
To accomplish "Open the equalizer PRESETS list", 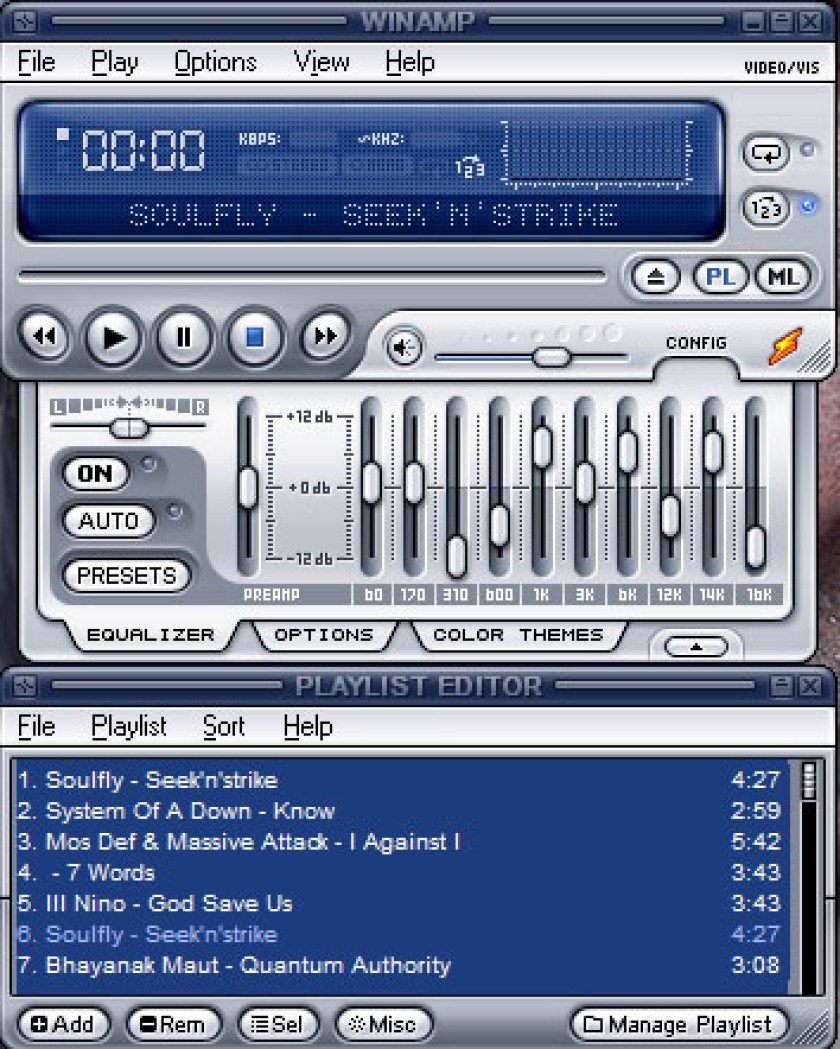I will pos(126,575).
